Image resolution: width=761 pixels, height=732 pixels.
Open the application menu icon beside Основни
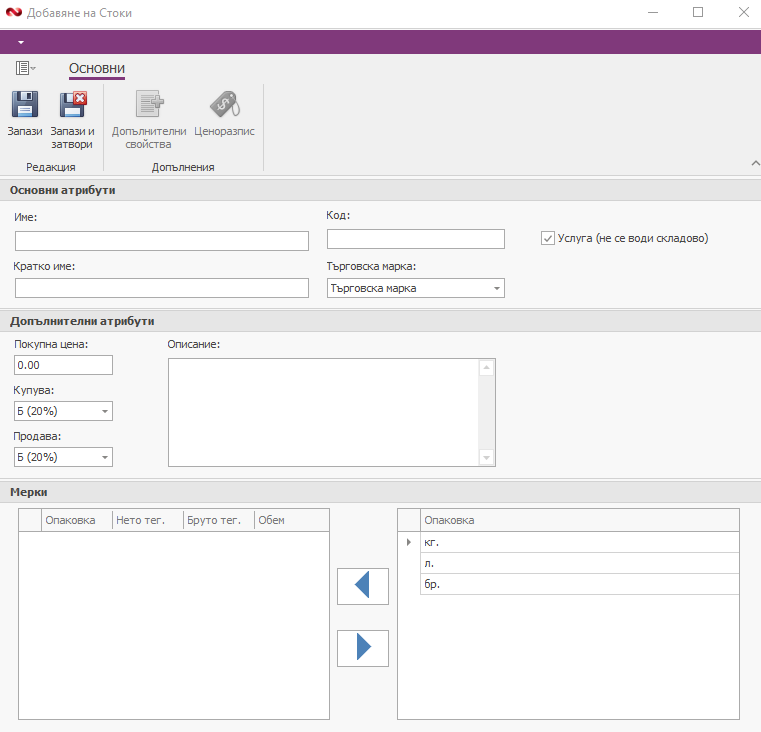pos(25,68)
